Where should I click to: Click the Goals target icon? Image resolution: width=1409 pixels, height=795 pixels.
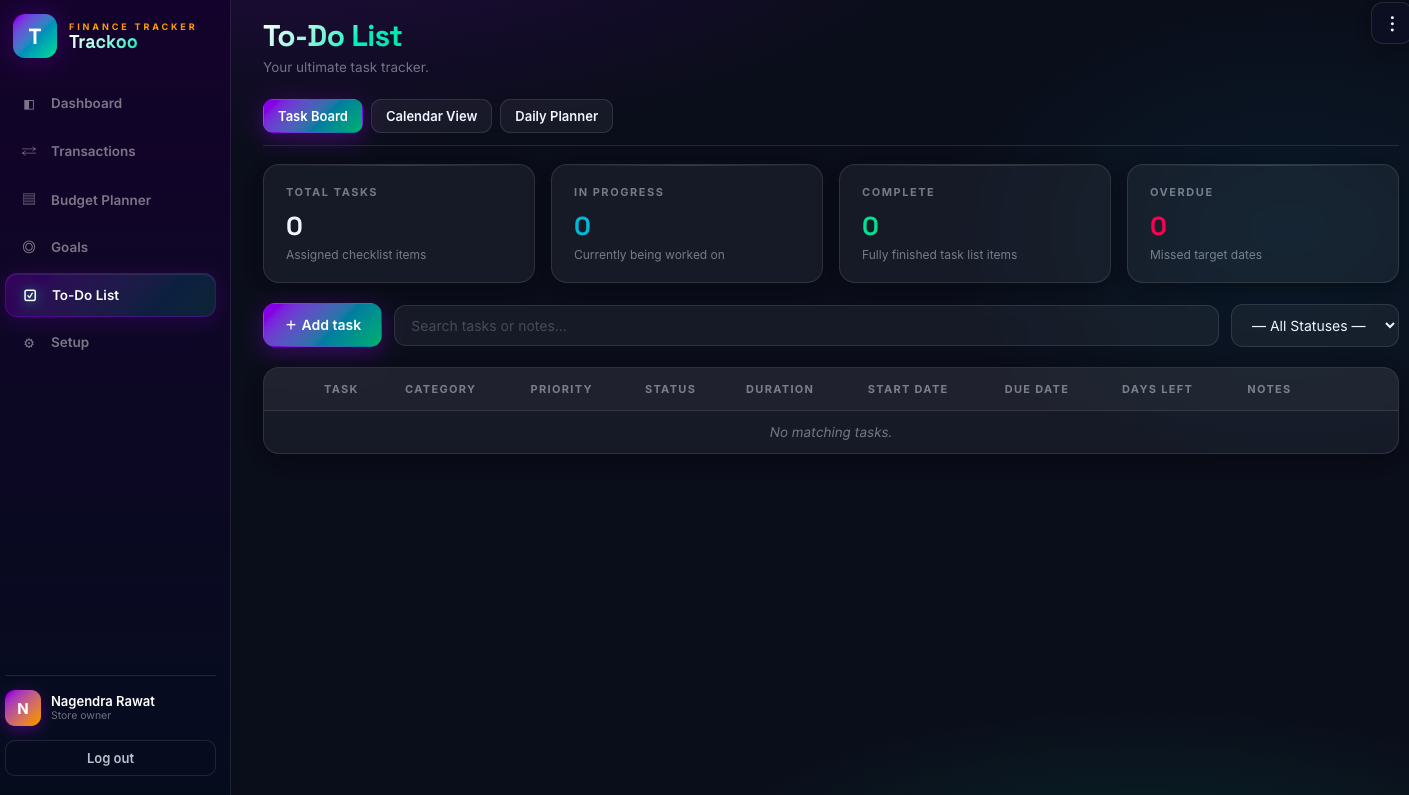[29, 247]
